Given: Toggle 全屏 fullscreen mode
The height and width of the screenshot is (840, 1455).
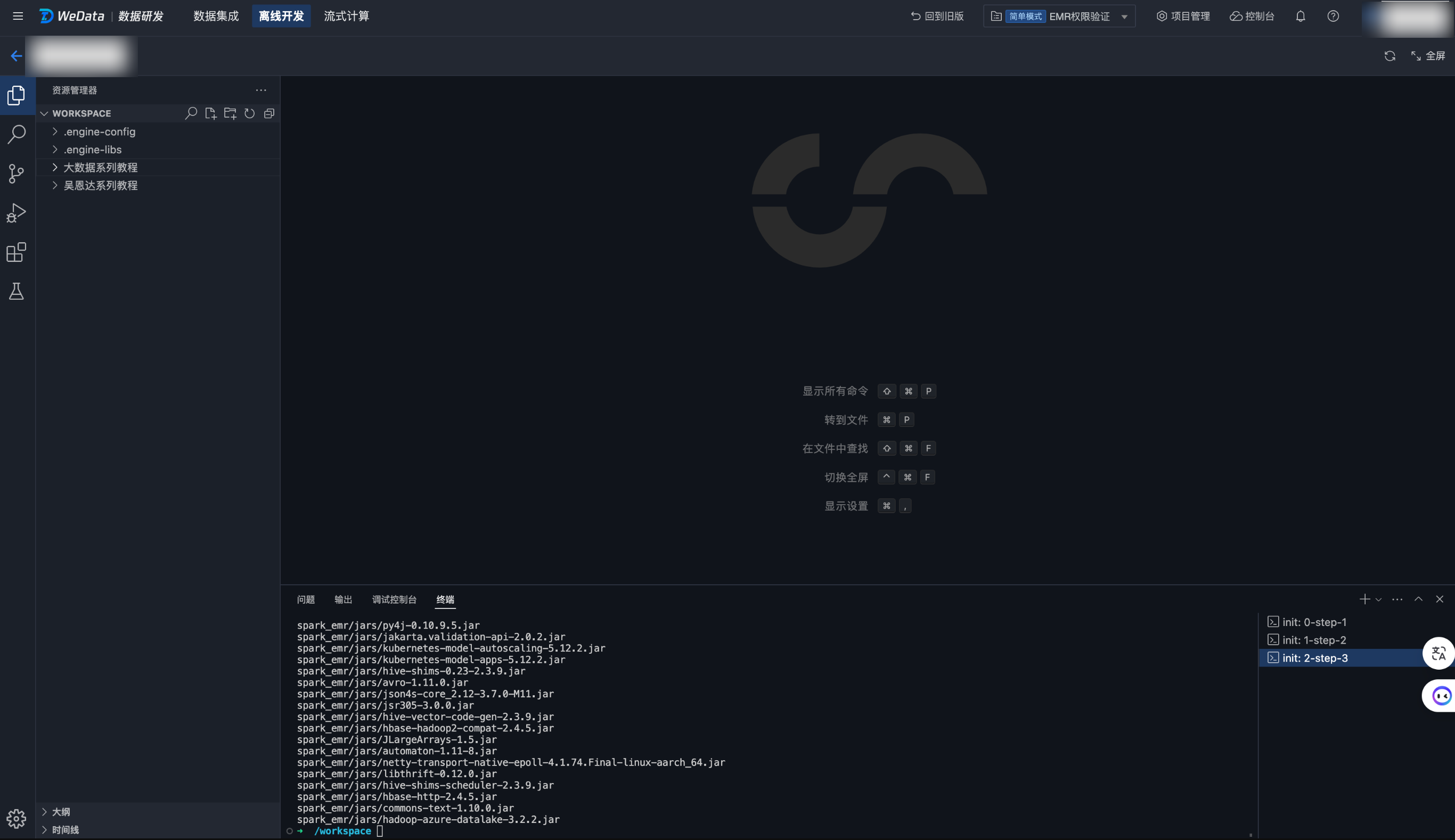Looking at the screenshot, I should tap(1428, 55).
